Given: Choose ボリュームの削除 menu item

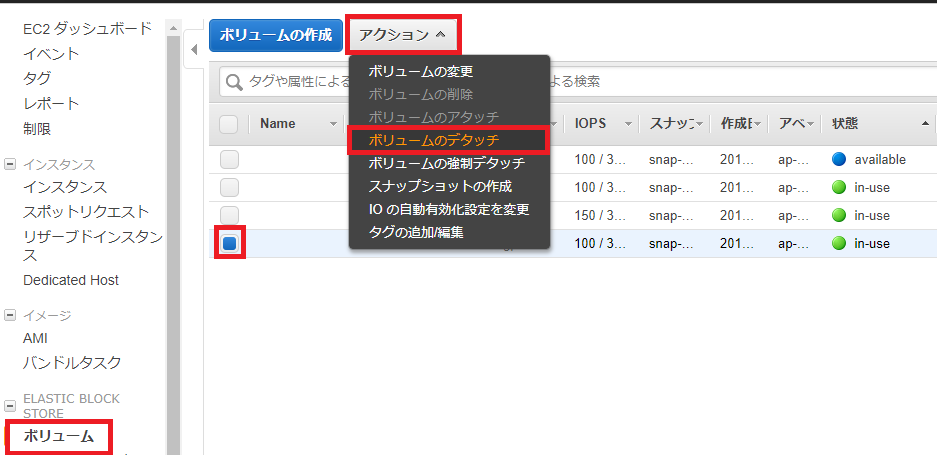Looking at the screenshot, I should click(421, 94).
